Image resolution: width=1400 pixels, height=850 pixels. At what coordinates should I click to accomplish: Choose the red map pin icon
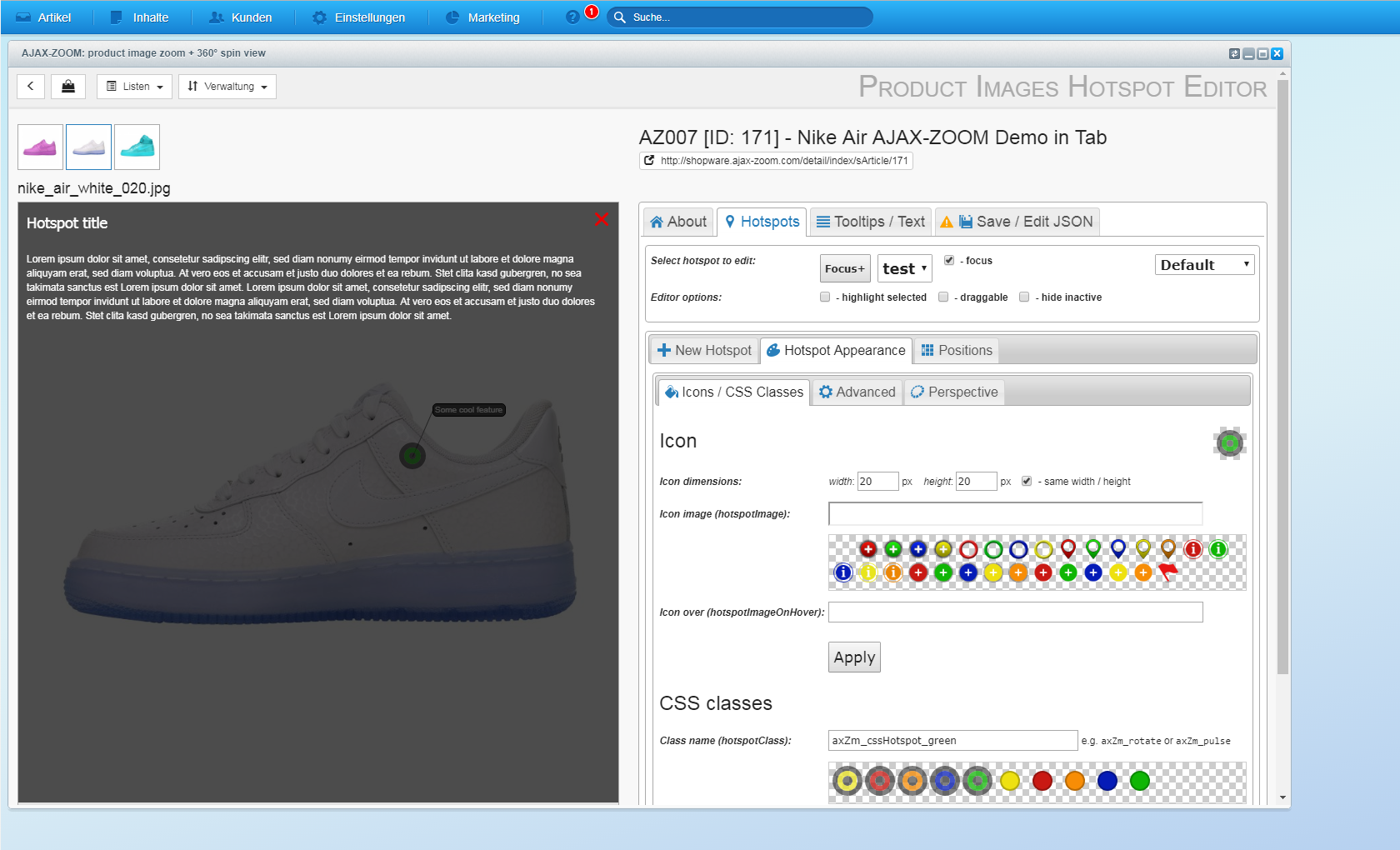[x=1068, y=548]
